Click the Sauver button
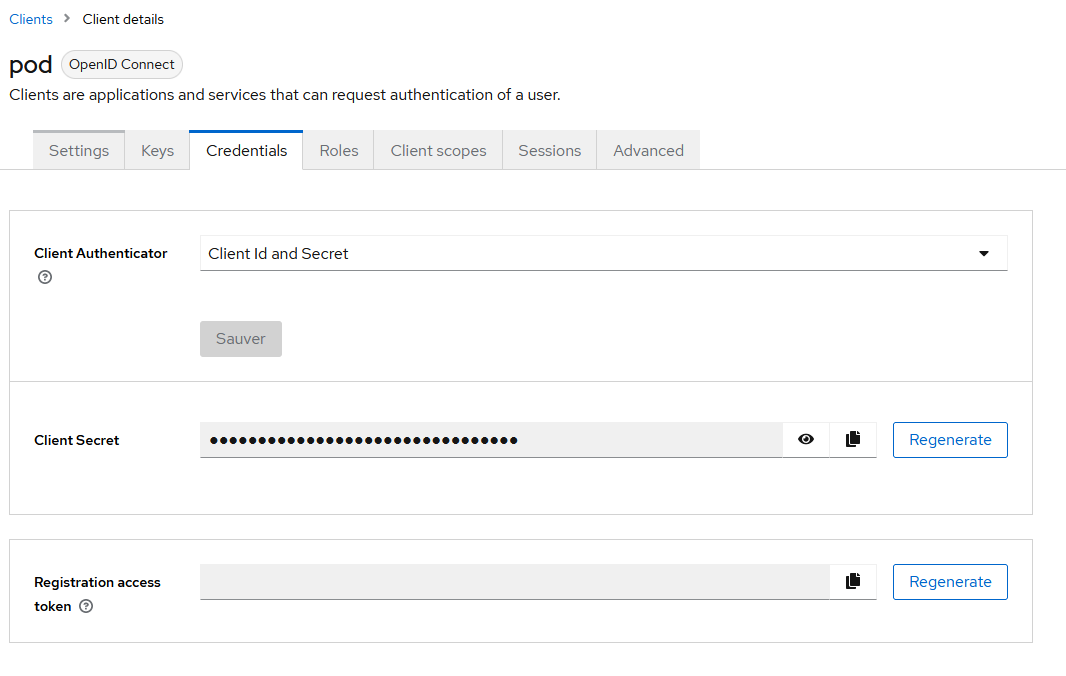 (241, 339)
